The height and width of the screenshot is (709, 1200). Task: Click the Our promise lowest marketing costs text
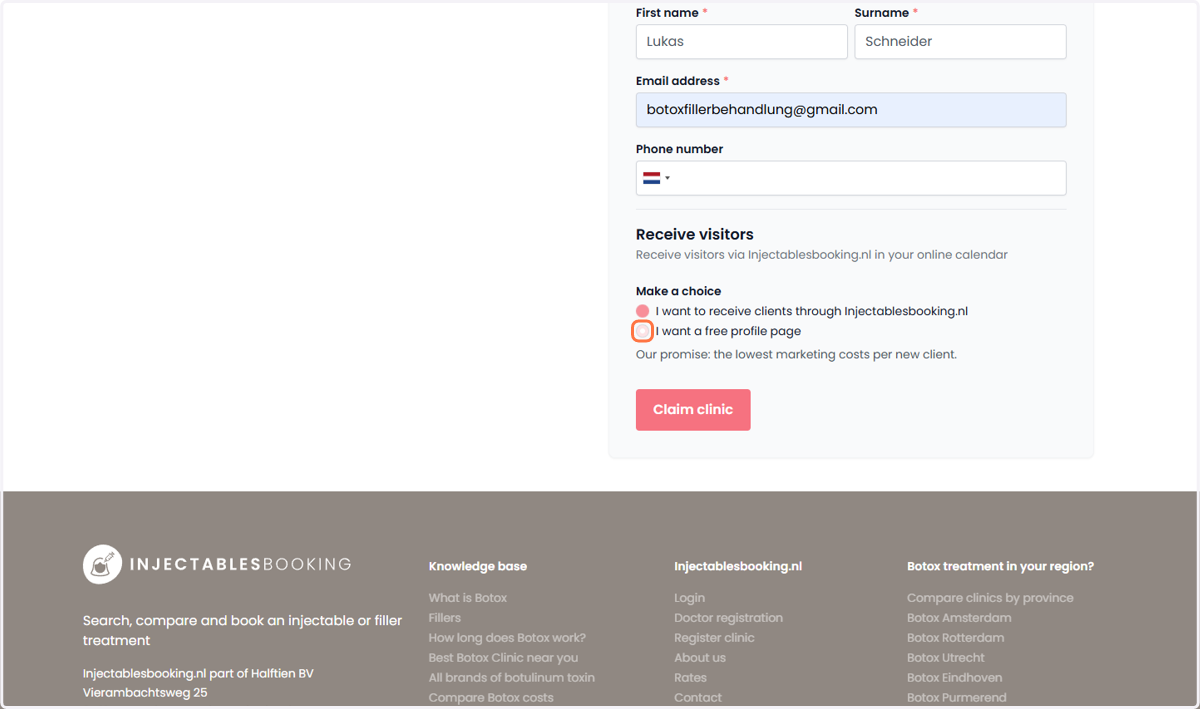click(x=796, y=354)
